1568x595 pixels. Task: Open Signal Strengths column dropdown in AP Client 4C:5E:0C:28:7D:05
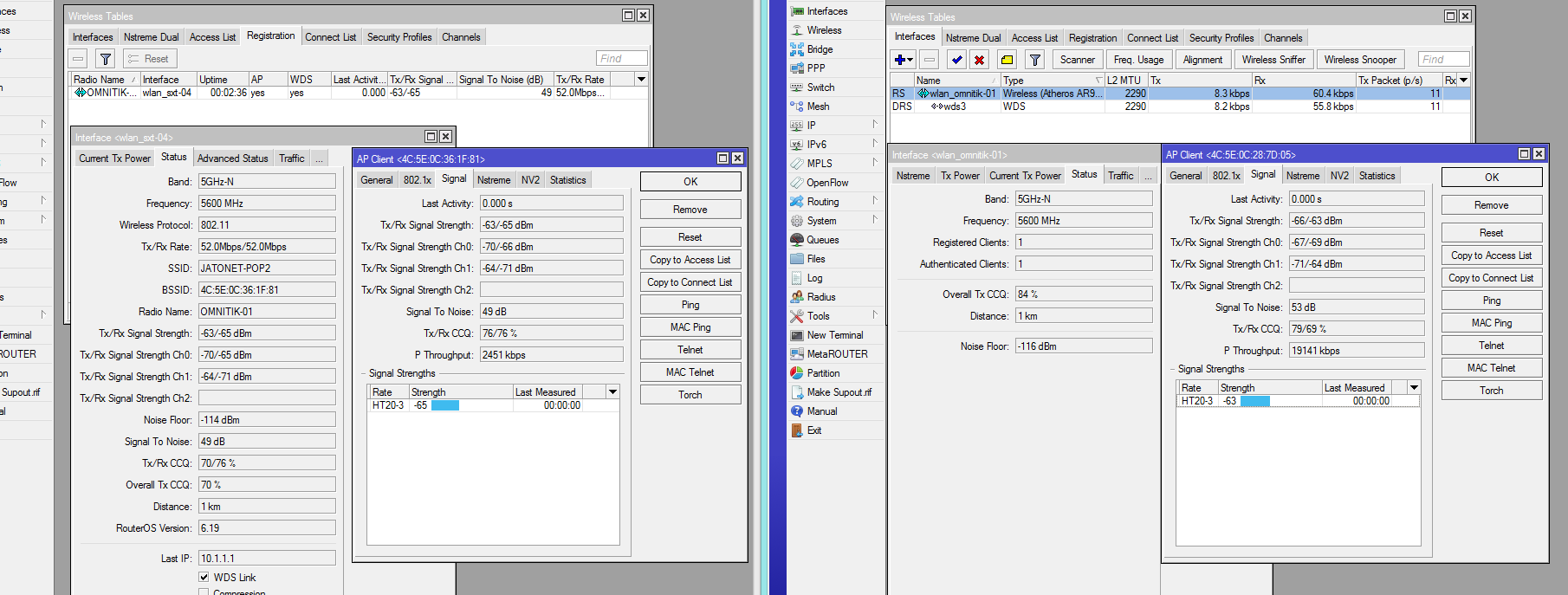1414,388
